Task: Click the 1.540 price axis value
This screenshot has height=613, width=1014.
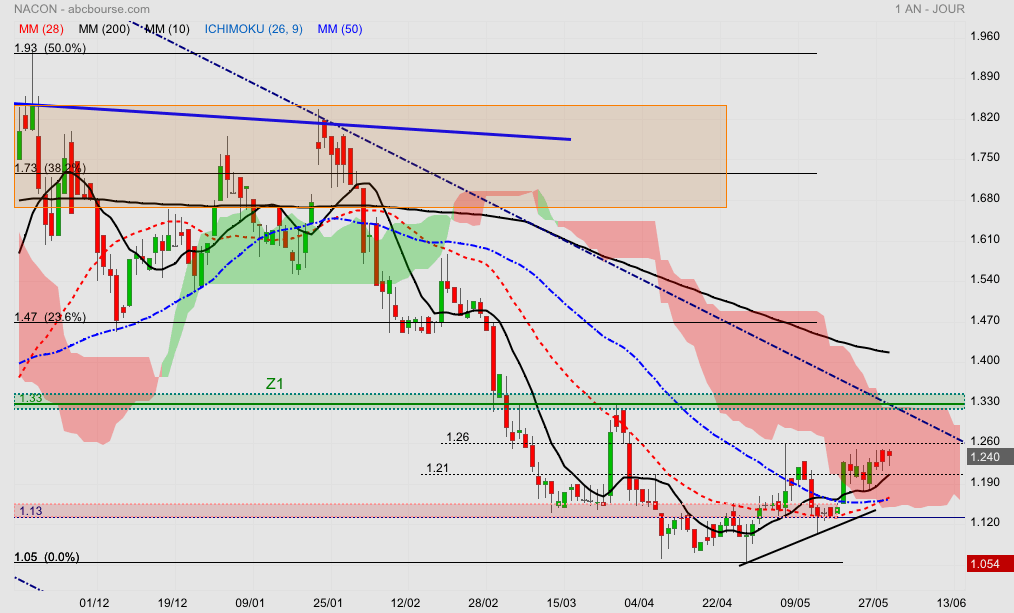Action: click(985, 279)
